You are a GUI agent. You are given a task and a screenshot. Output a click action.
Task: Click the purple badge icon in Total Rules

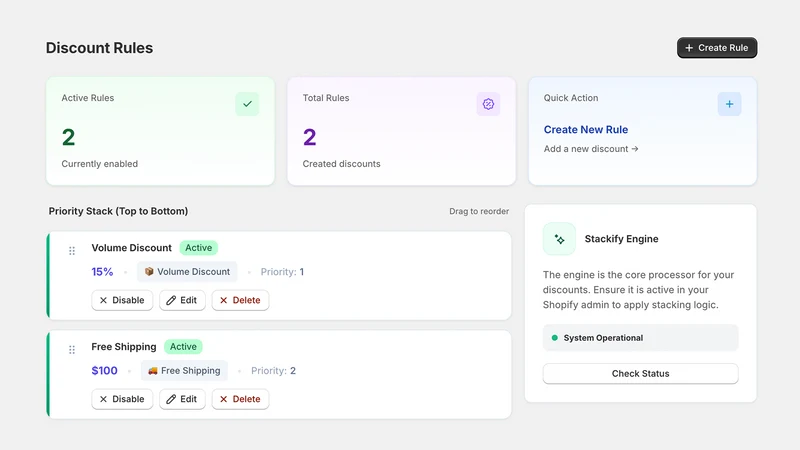488,104
